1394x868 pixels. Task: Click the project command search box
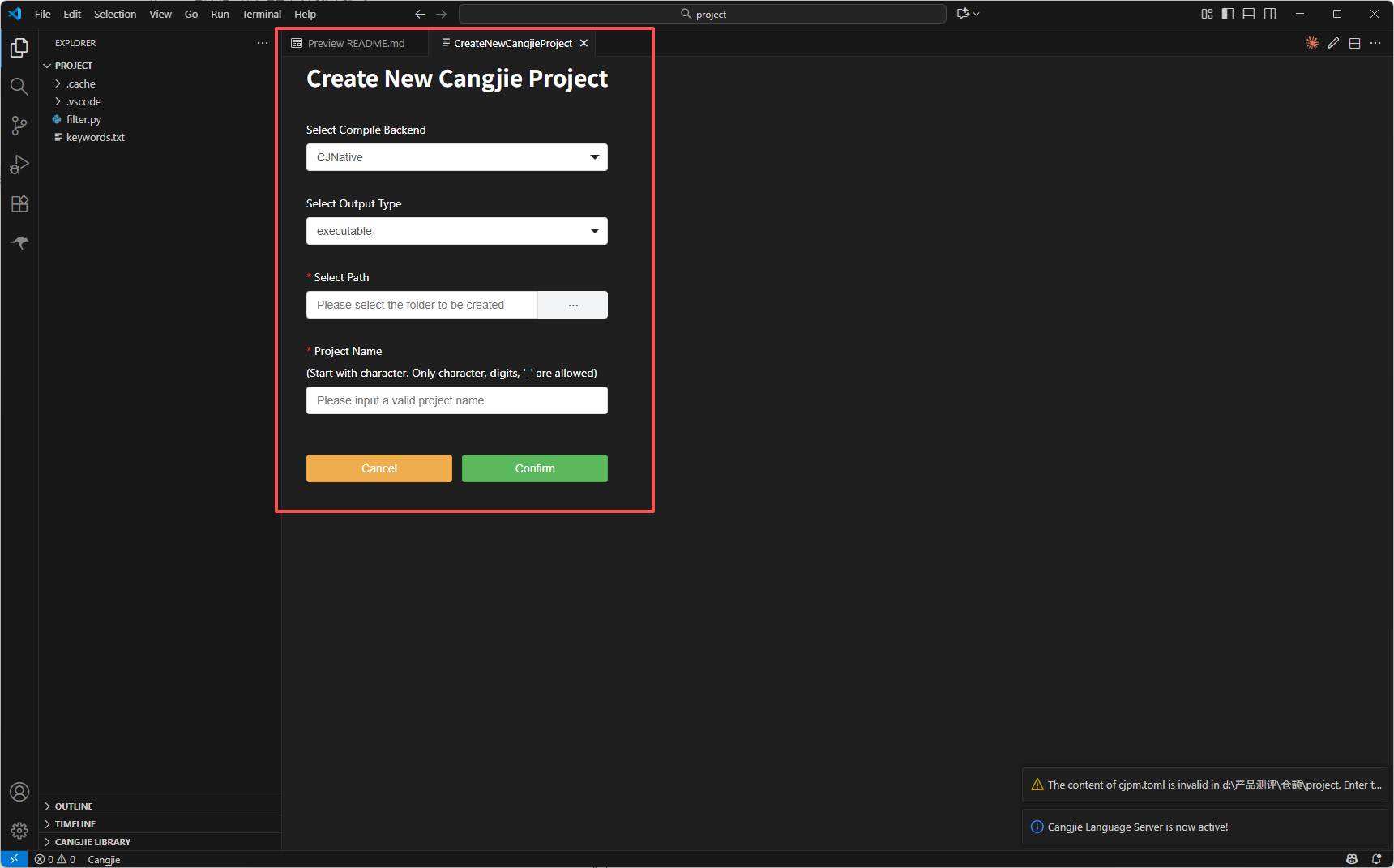(703, 14)
